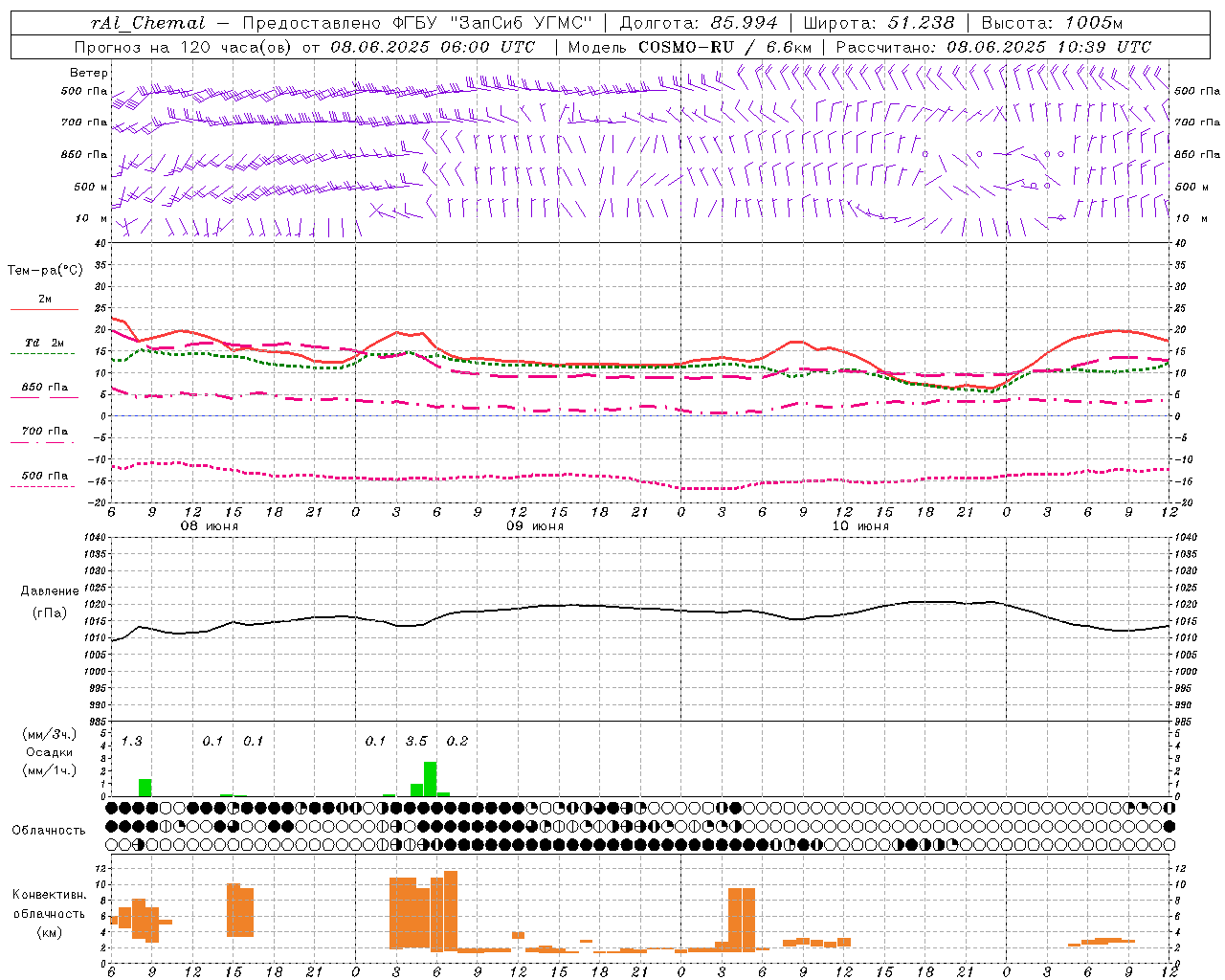Click the "(гПа)" unit label under Давление
1225x980 pixels.
pos(50,612)
